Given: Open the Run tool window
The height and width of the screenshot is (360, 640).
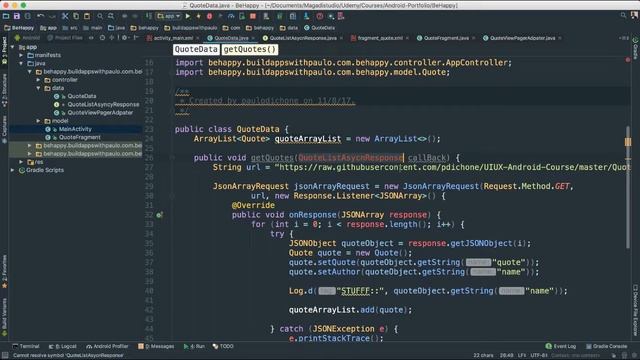Looking at the screenshot, I should tap(194, 346).
